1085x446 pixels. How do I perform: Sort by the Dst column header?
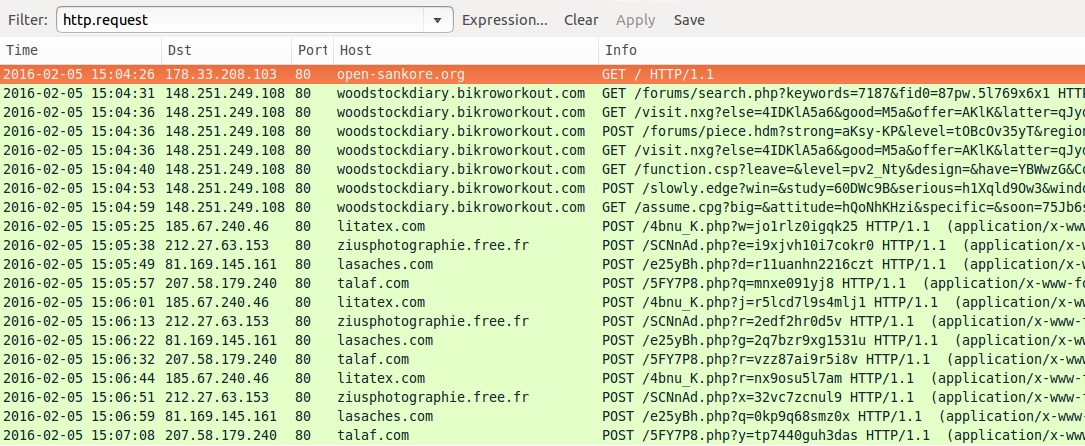(226, 50)
